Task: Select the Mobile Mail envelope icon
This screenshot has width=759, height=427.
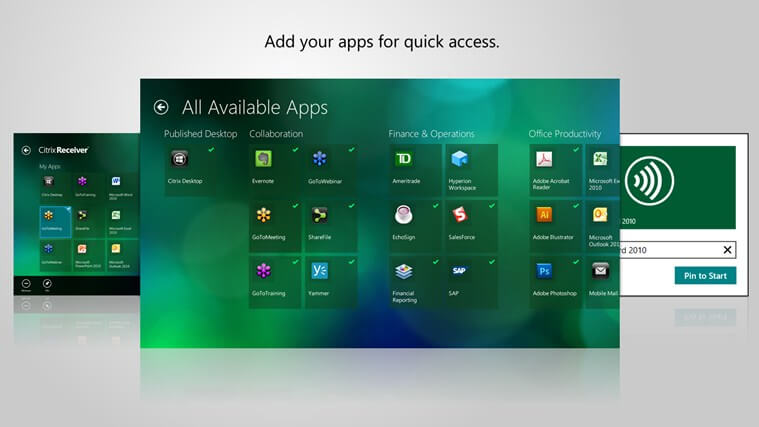Action: tap(600, 271)
